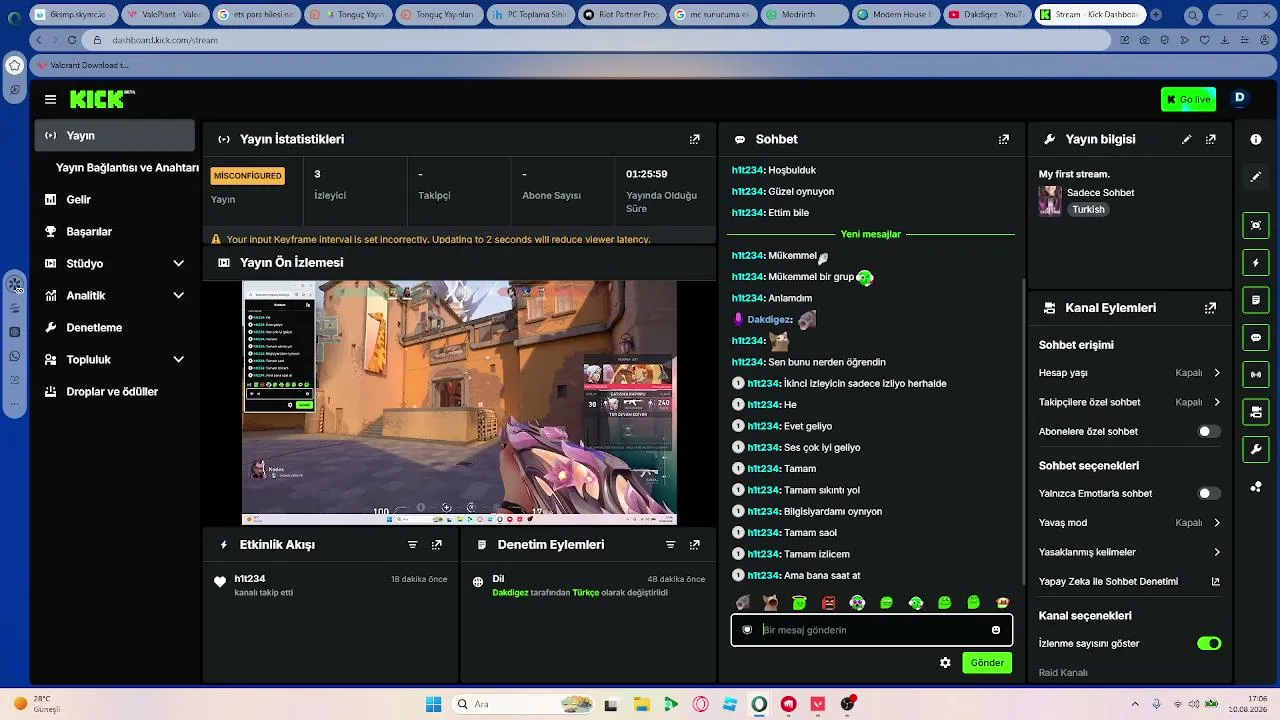
Task: Open Yapay Zeka ile Sohbet Denetimi link
Action: [1130, 582]
